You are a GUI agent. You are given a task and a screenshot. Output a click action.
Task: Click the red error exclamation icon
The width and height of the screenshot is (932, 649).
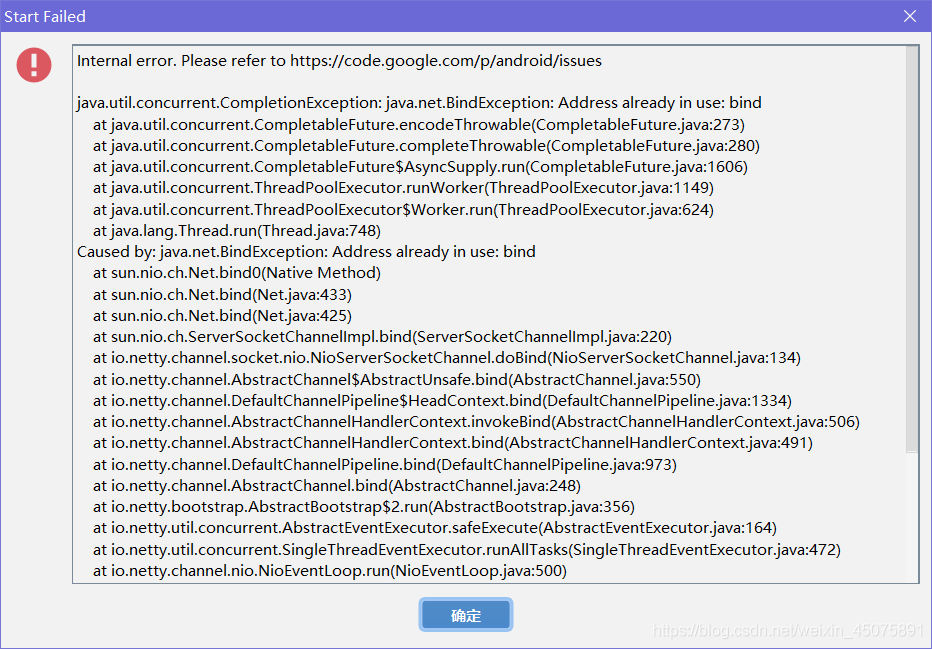34,65
